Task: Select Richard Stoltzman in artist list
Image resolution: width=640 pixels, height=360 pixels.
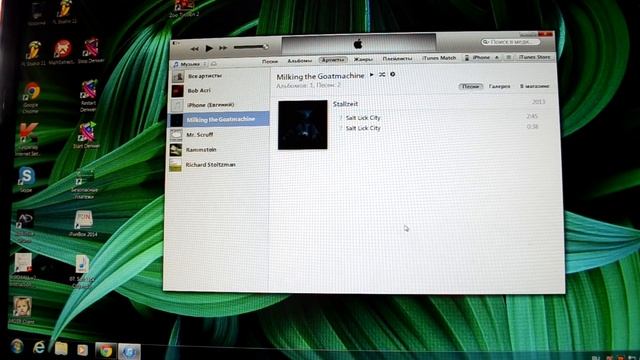Action: [219, 164]
